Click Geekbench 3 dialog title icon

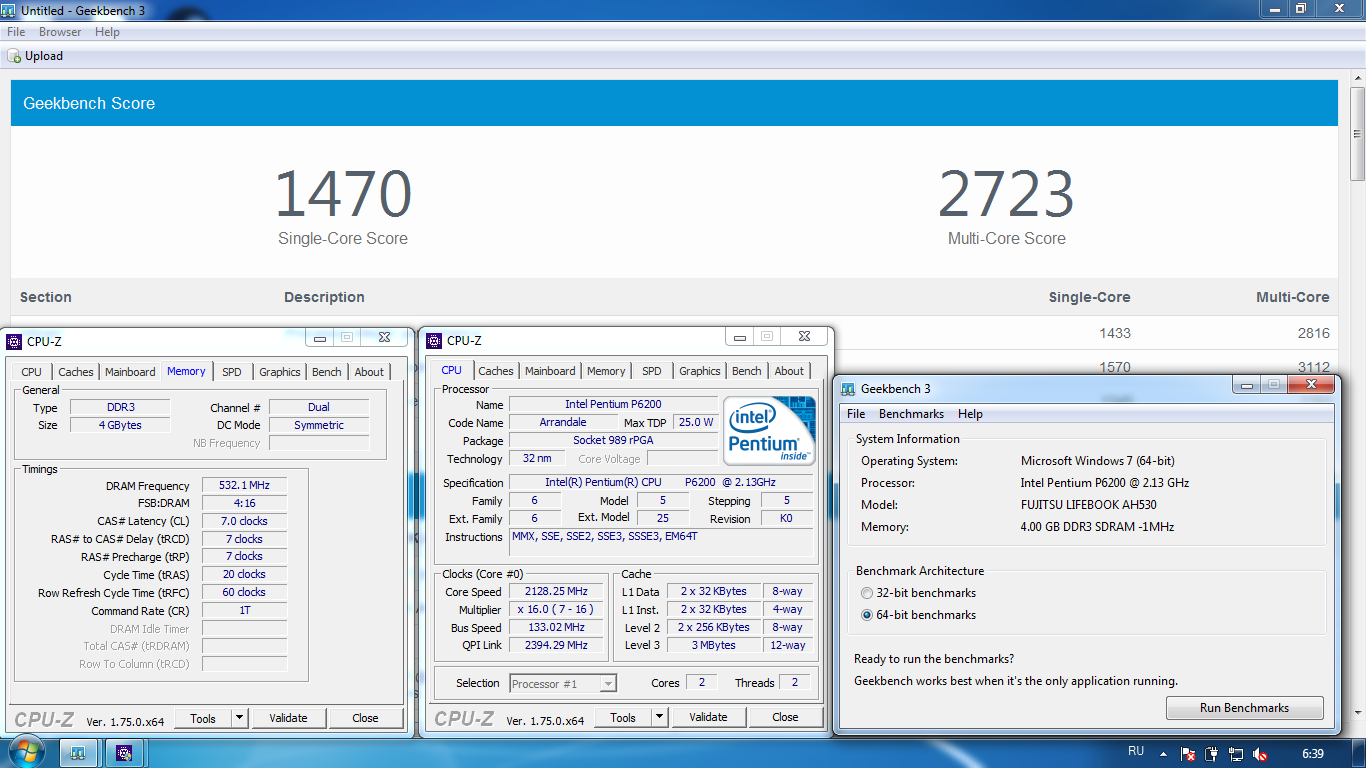tap(848, 388)
